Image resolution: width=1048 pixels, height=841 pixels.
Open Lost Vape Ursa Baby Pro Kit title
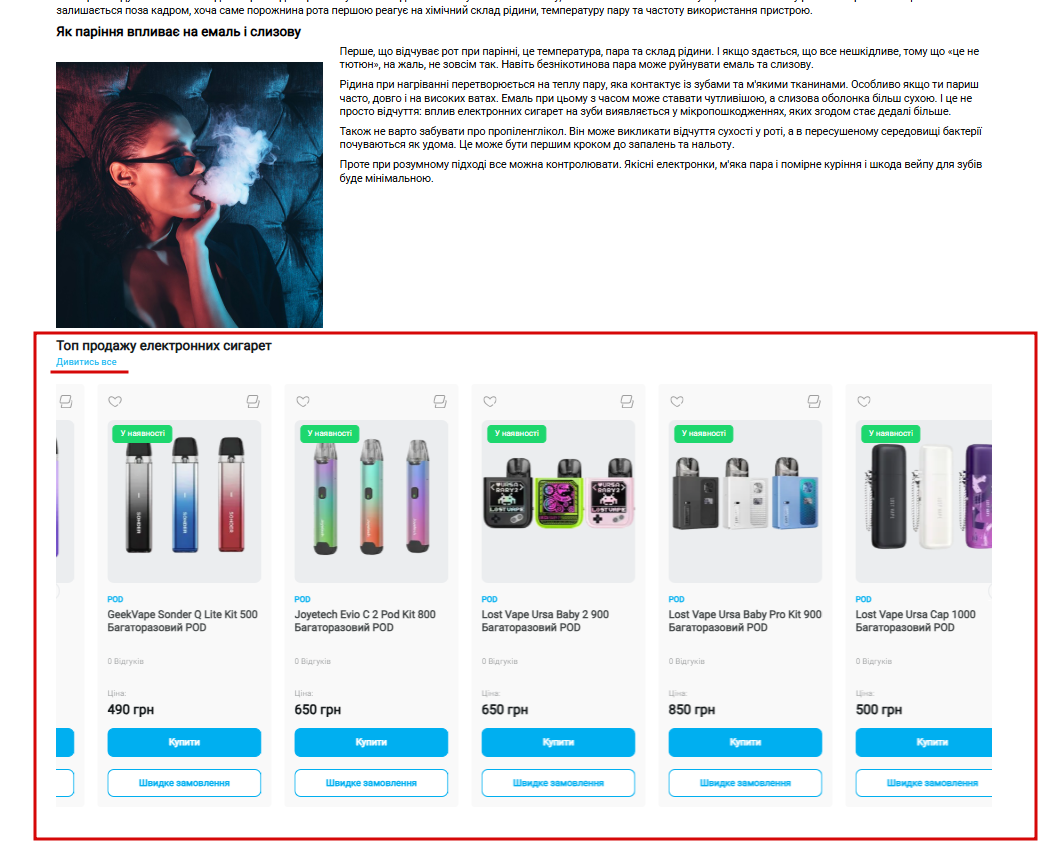[x=745, y=620]
